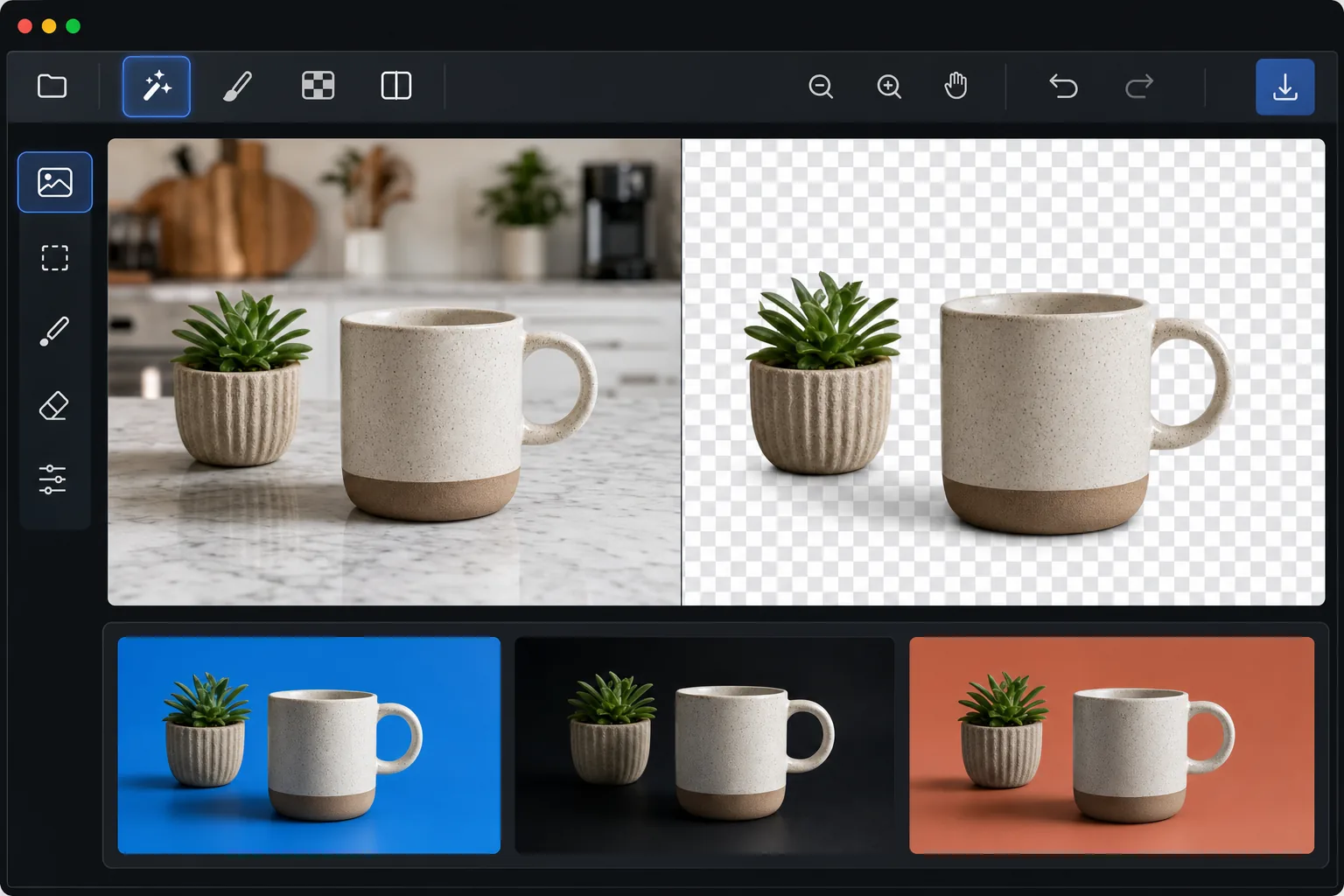This screenshot has width=1344, height=896.
Task: Close the window with red button
Action: 24,26
